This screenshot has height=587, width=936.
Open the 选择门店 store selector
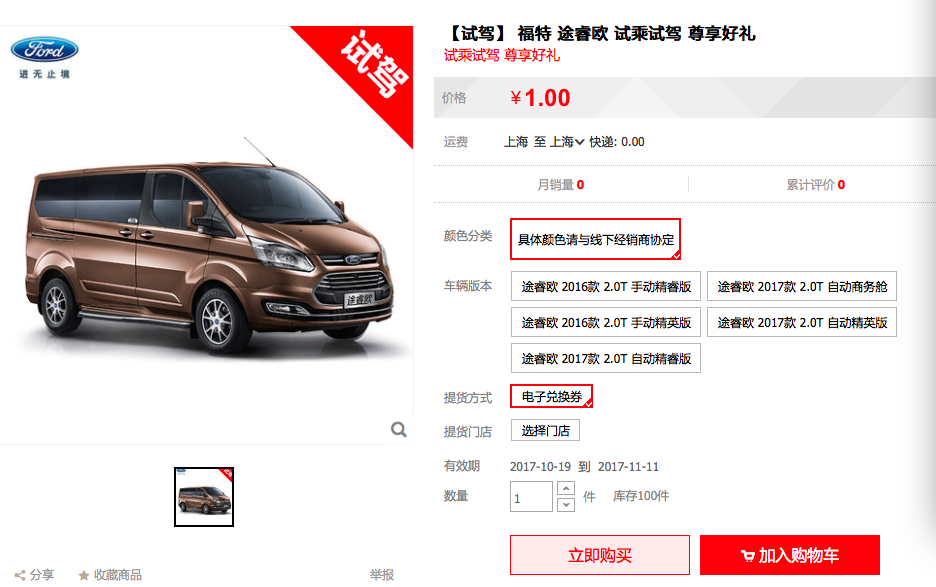point(545,431)
